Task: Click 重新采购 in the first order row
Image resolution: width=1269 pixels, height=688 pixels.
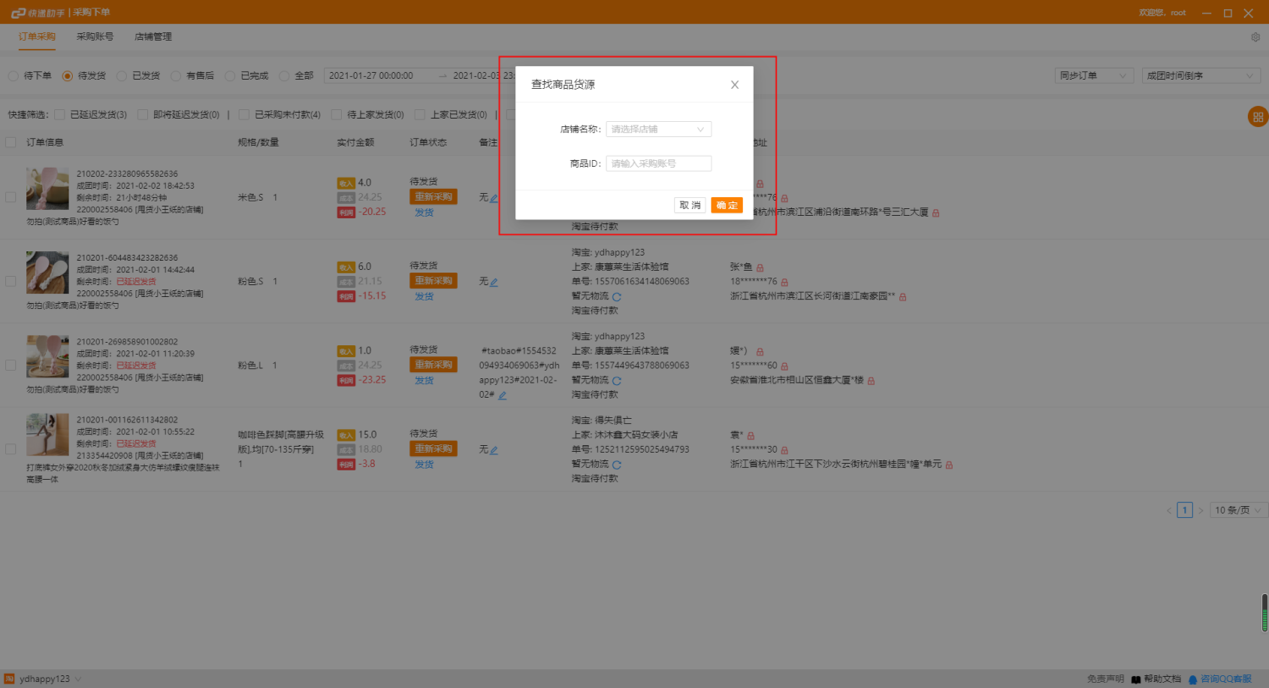Action: point(432,197)
